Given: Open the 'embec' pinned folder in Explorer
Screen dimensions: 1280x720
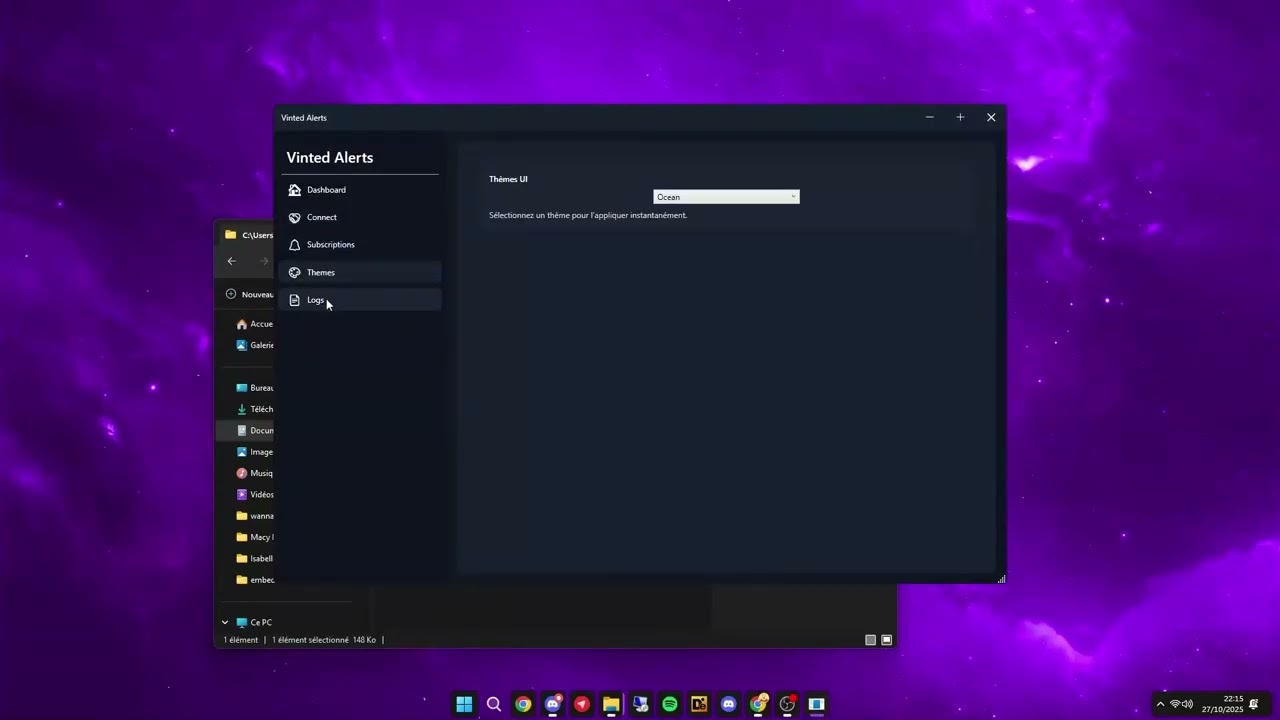Looking at the screenshot, I should [x=254, y=580].
